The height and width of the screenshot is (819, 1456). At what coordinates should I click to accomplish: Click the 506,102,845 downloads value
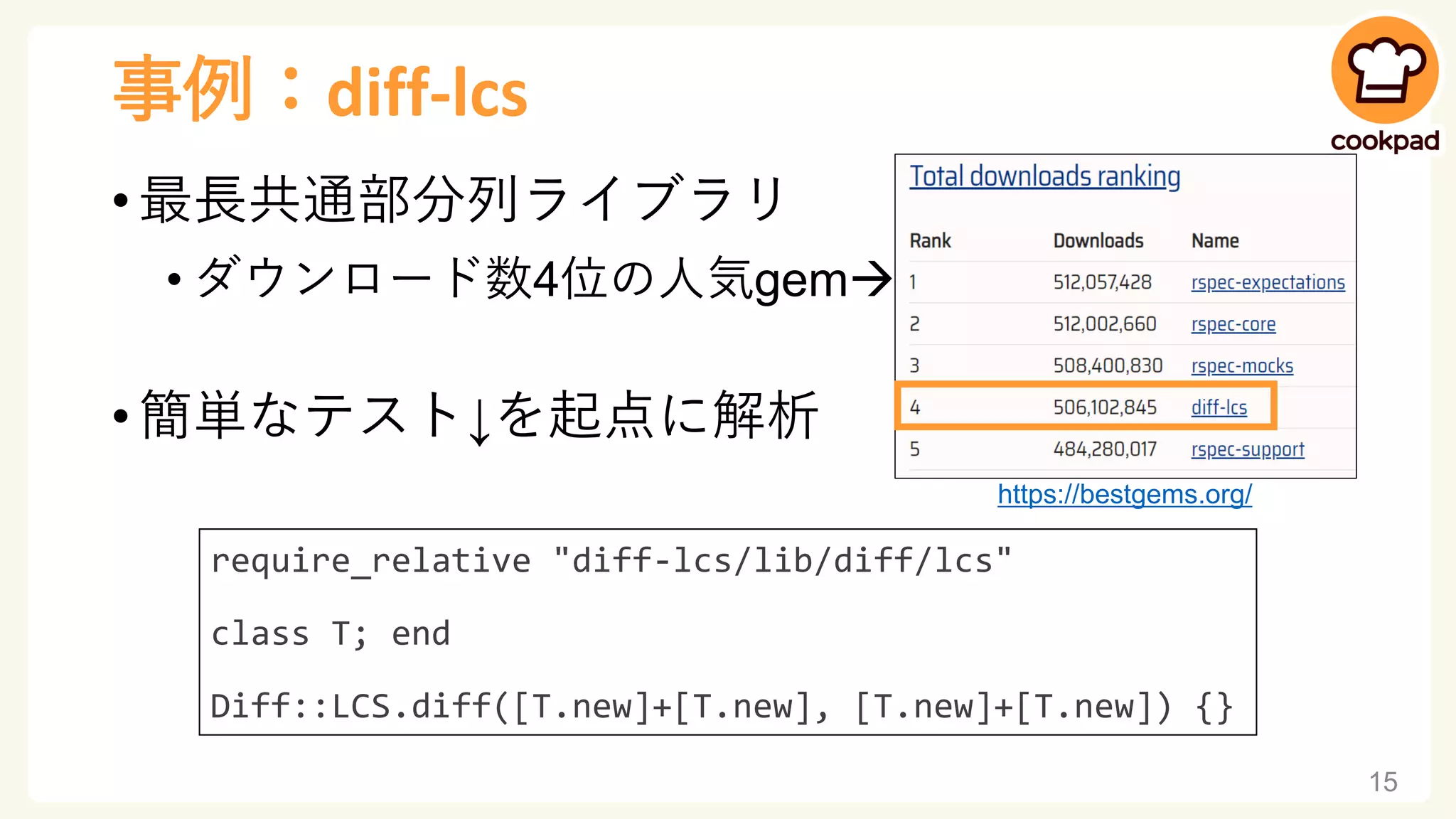click(1104, 407)
